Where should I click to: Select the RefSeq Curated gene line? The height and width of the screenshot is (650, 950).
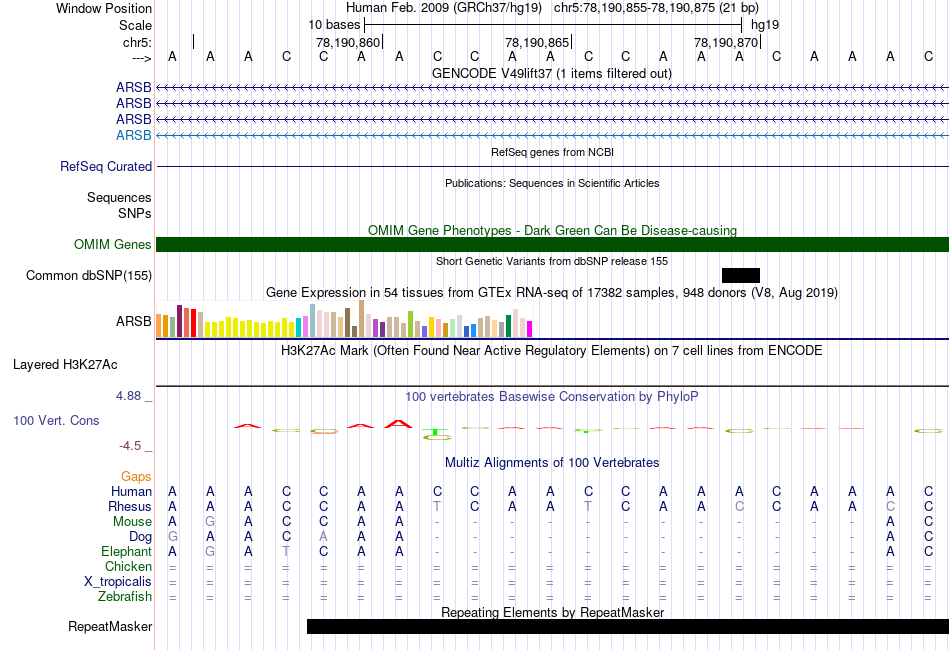pos(553,166)
